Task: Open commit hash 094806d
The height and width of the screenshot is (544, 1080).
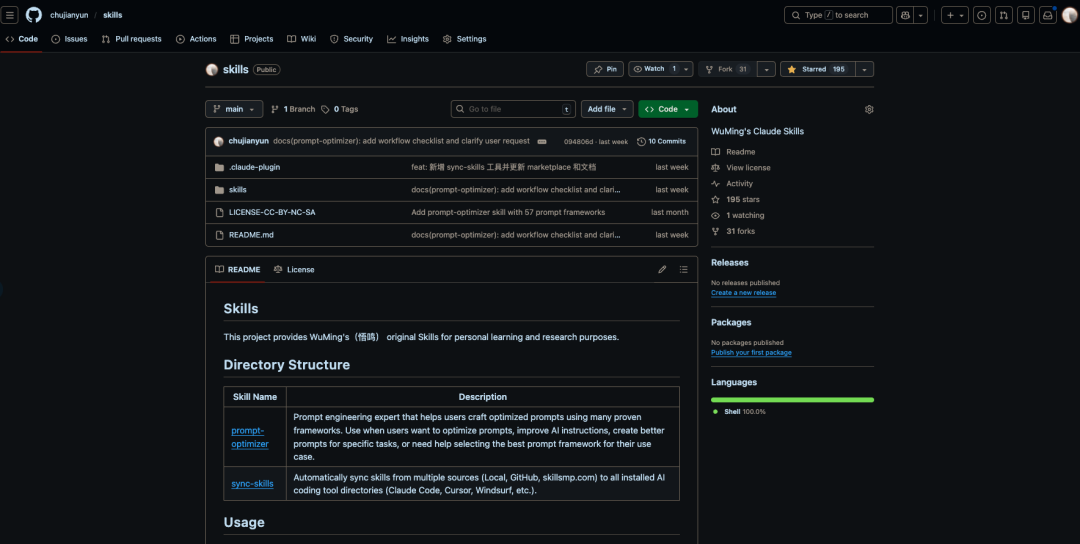Action: 579,141
